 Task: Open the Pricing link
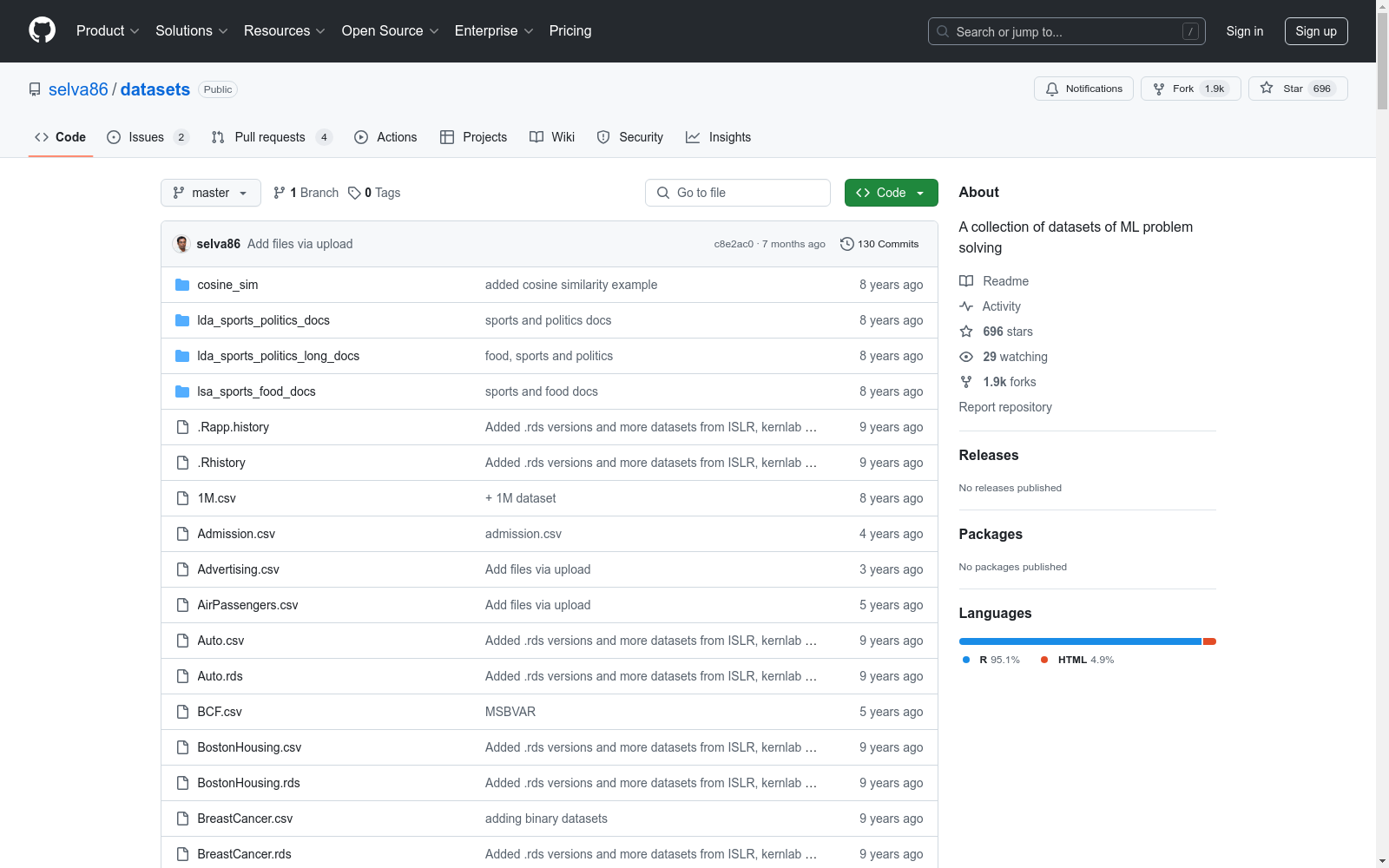click(x=570, y=31)
